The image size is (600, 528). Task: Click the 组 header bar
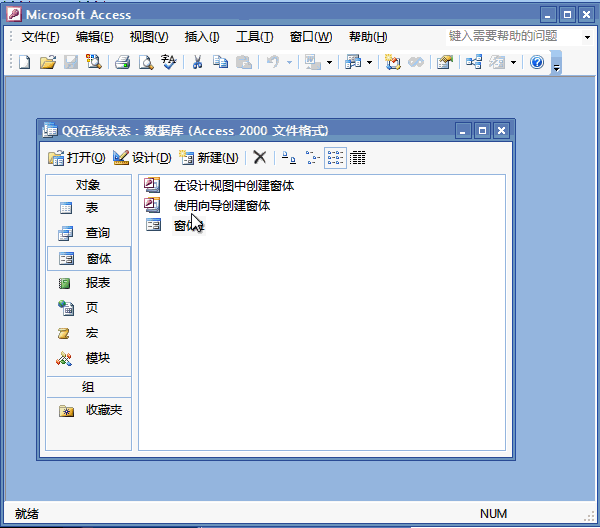pos(89,387)
